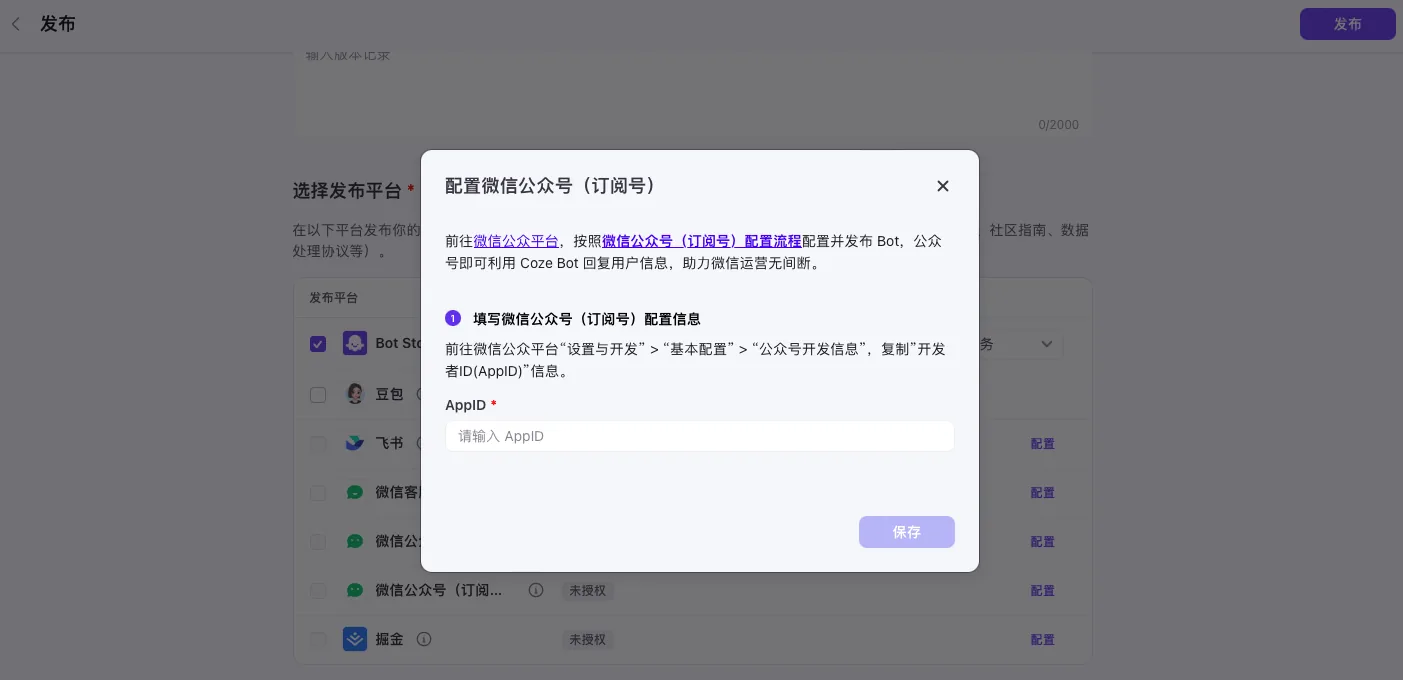Click 配置 in the 掘金 row
Viewport: 1403px width, 680px height.
click(x=1043, y=639)
